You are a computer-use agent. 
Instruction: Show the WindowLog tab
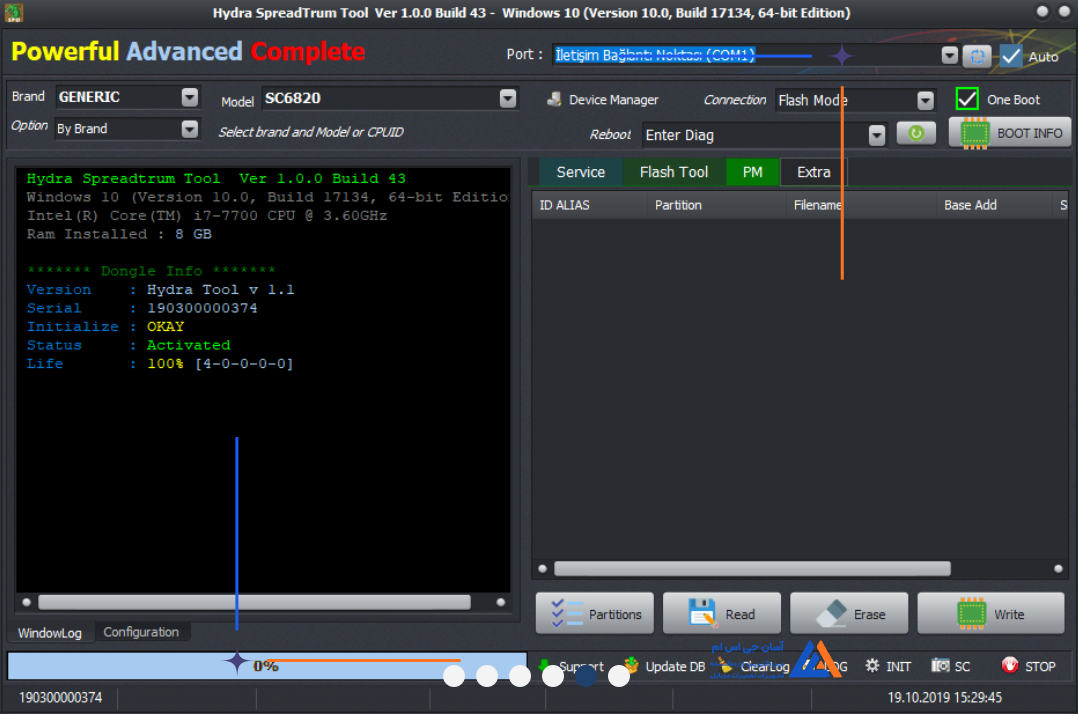point(50,632)
